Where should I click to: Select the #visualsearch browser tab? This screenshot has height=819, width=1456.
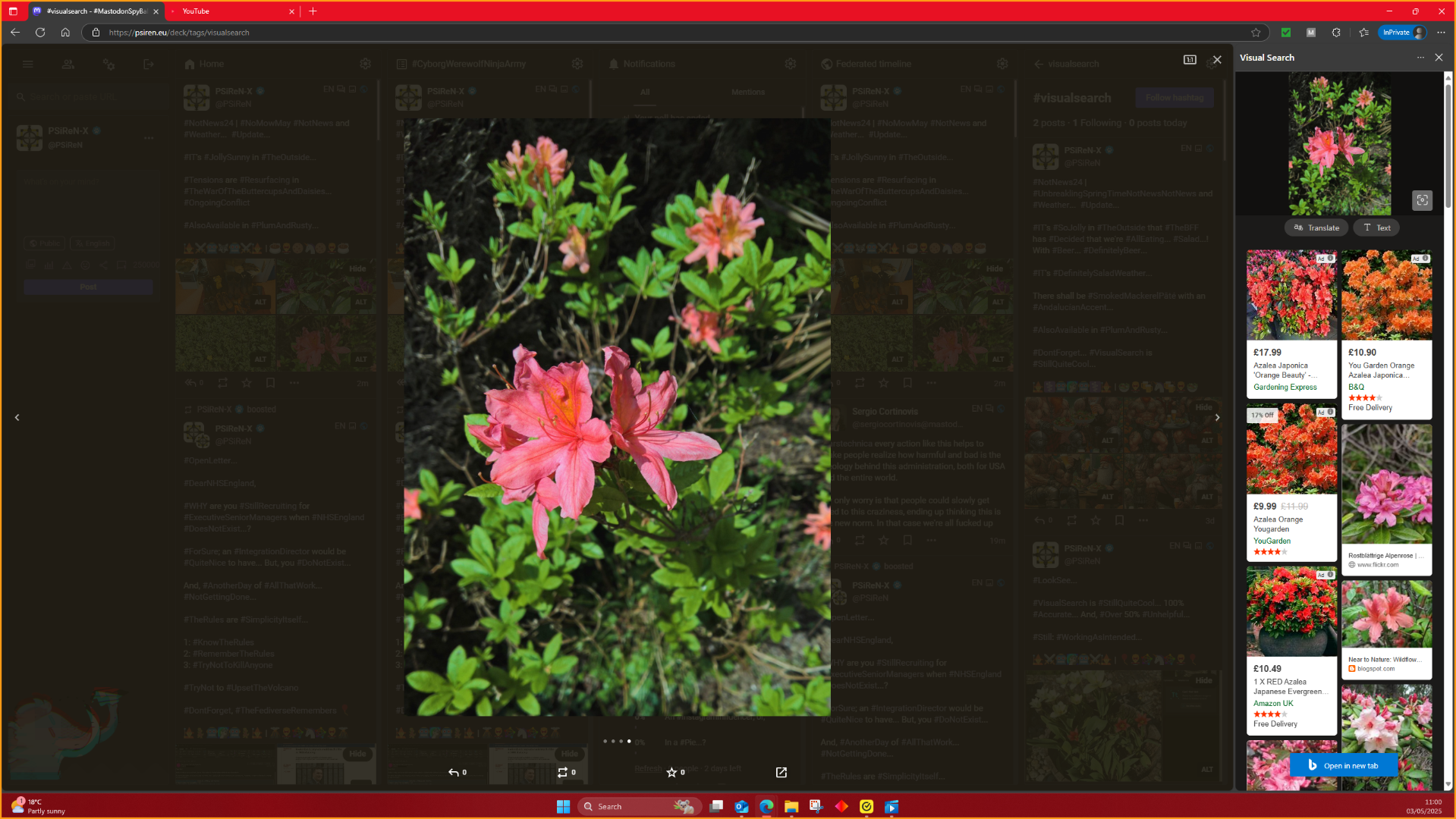95,11
